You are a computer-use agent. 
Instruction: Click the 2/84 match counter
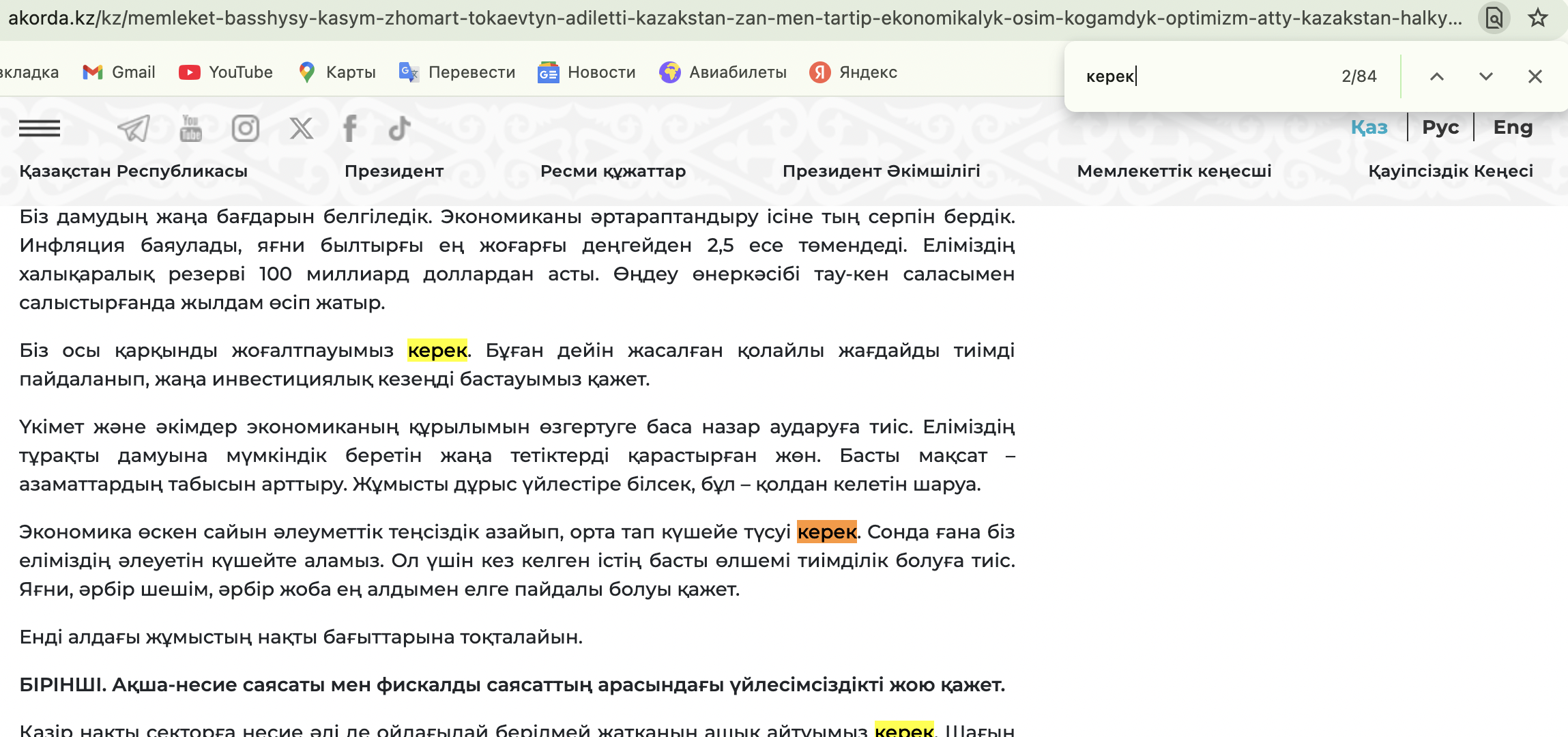click(x=1359, y=76)
